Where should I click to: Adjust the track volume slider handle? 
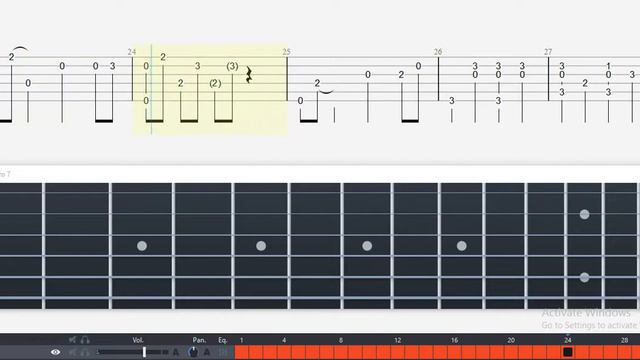[144, 352]
